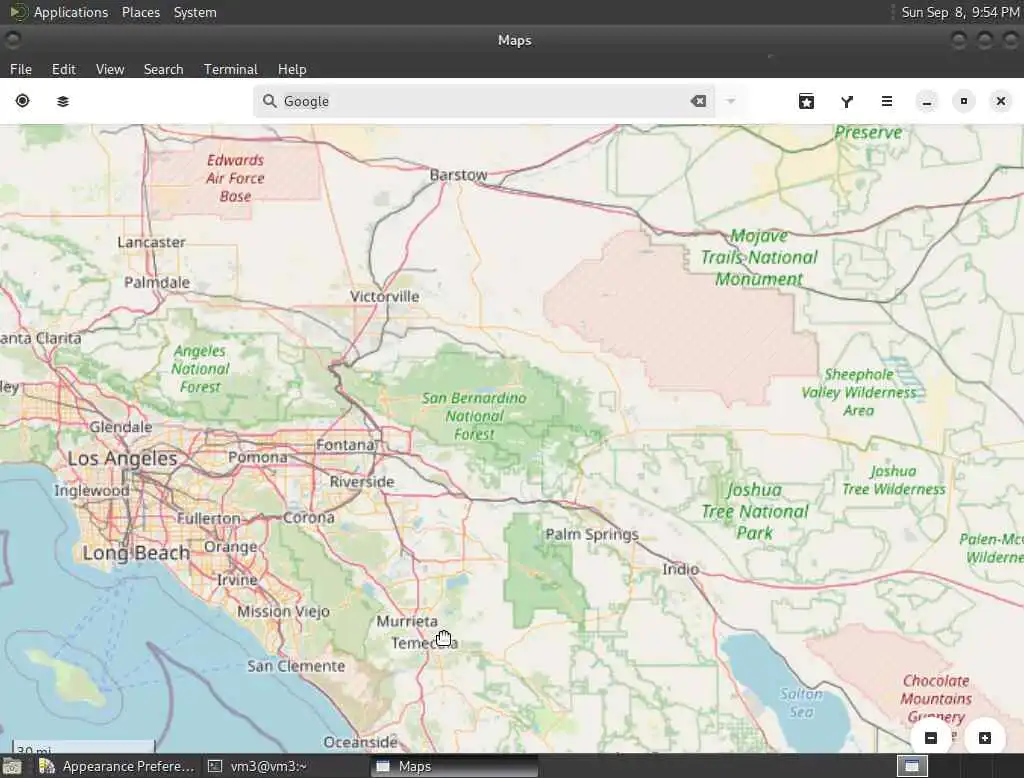Screen dimensions: 1024x778
Task: Click the Glendale label on the map
Action: tap(121, 427)
